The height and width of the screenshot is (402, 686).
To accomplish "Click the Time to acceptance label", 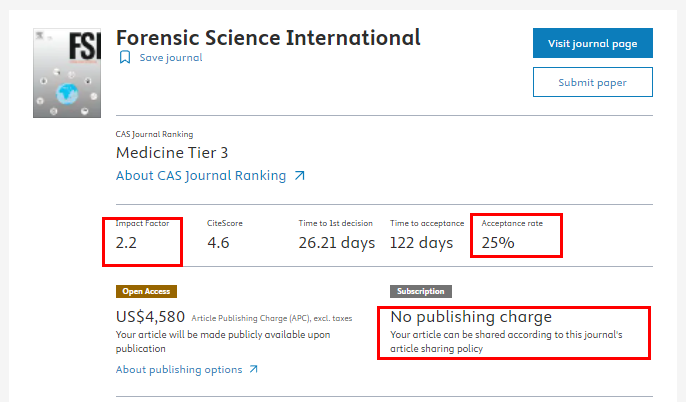I will pyautogui.click(x=427, y=223).
